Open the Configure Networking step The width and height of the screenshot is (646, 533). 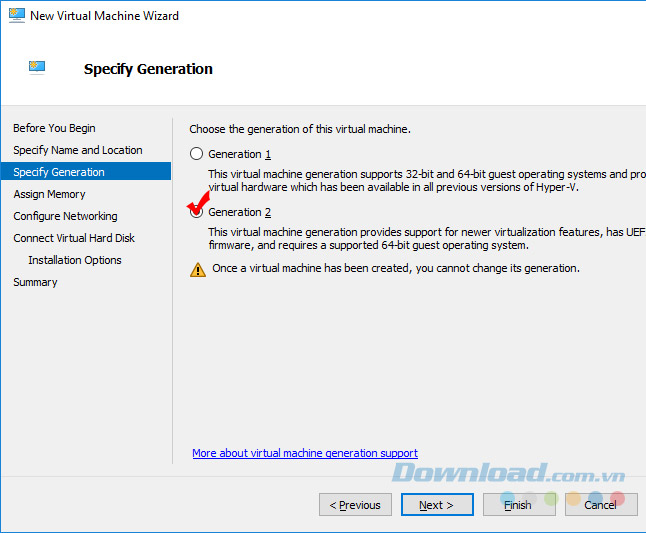(x=66, y=216)
